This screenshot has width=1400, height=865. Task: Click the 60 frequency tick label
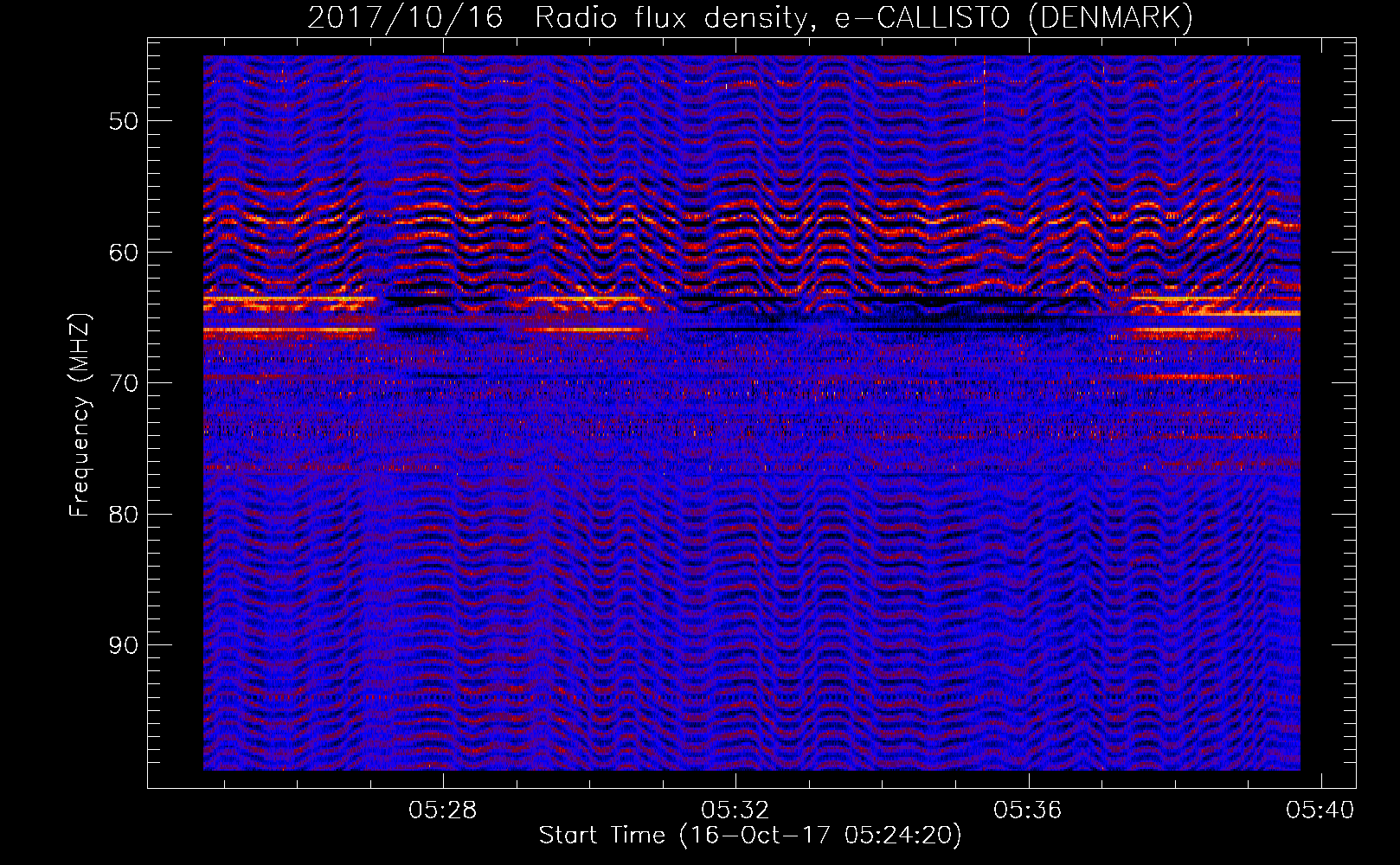click(123, 253)
